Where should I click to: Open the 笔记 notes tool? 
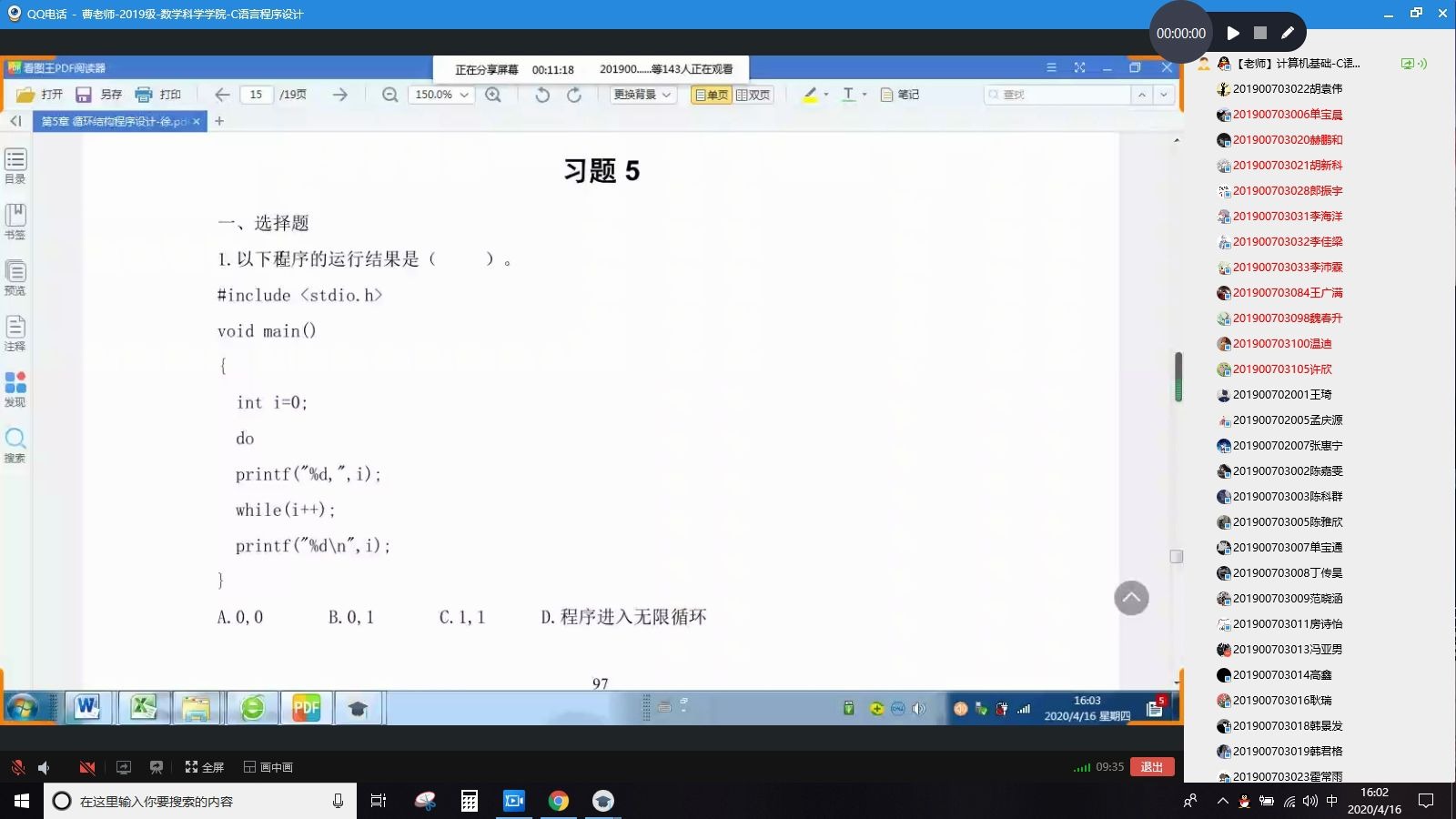900,94
